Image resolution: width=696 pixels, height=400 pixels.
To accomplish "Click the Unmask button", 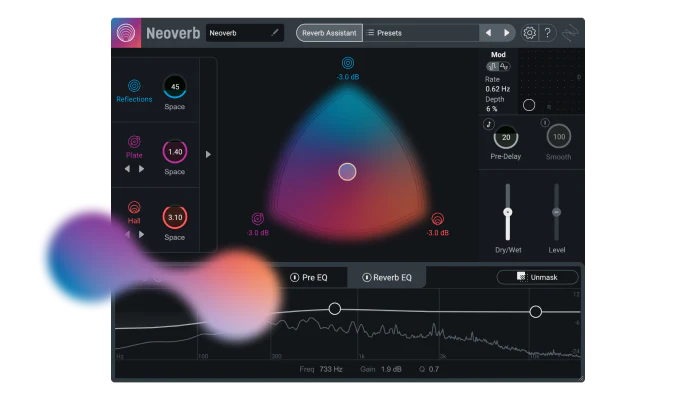I will coord(538,277).
